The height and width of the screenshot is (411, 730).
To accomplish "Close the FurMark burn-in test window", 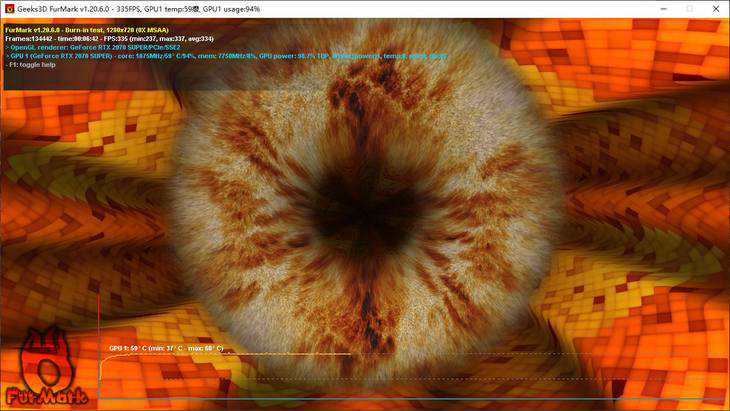I will 715,8.
